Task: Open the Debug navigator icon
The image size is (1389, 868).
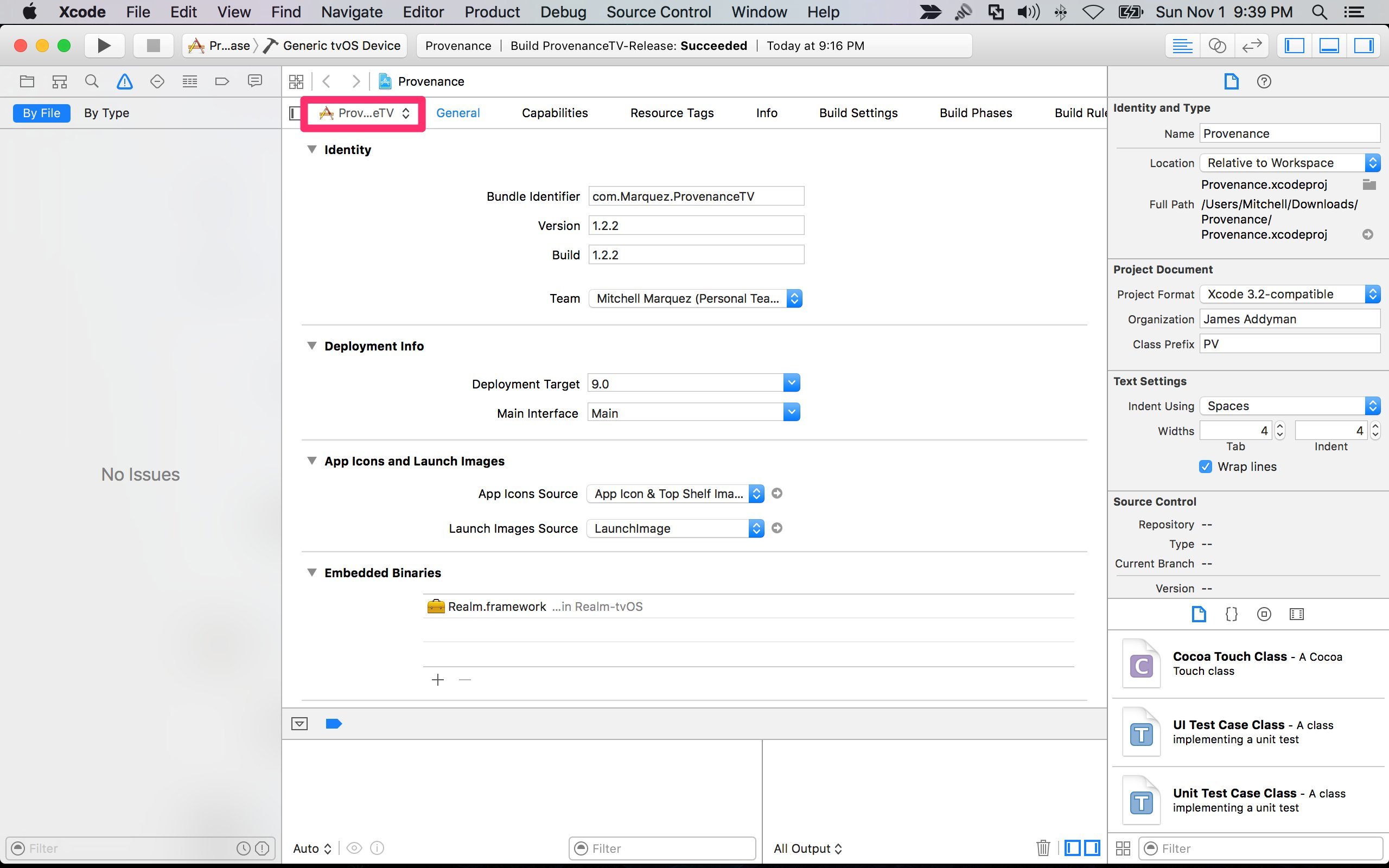Action: [189, 81]
